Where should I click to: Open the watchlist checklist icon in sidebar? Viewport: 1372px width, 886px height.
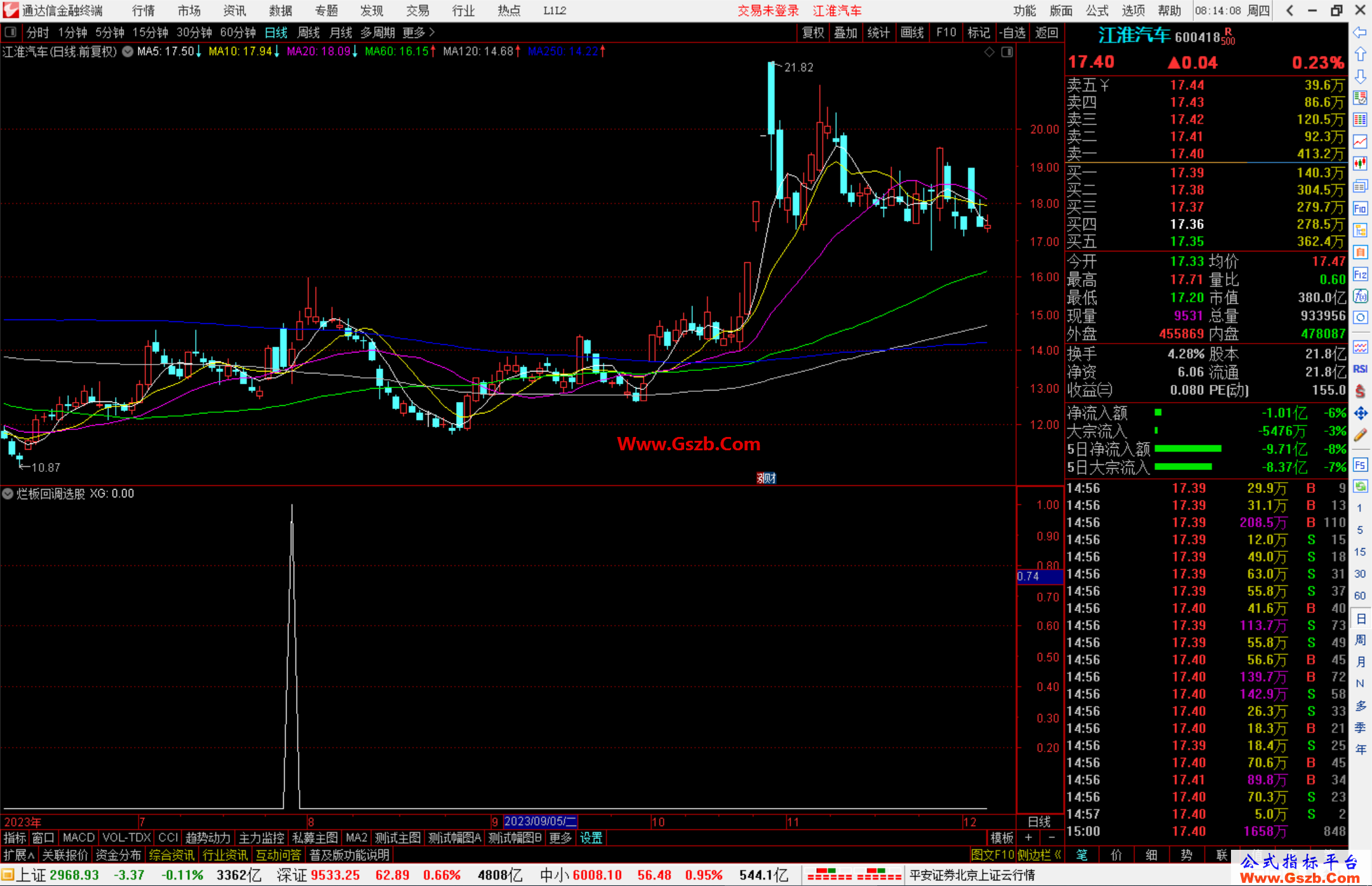pyautogui.click(x=1360, y=98)
